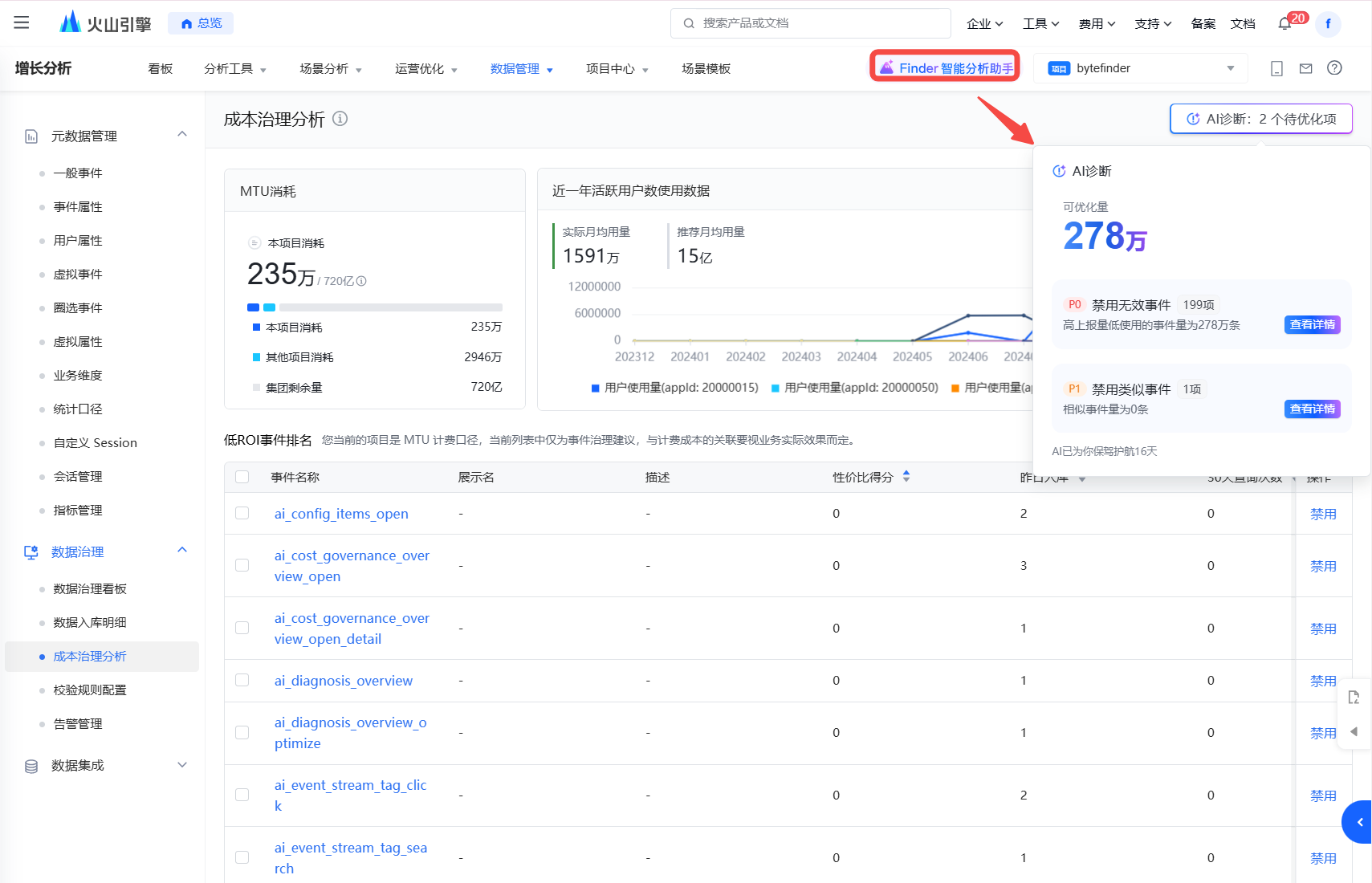
Task: Open the 费用 top dropdown
Action: tap(1097, 24)
